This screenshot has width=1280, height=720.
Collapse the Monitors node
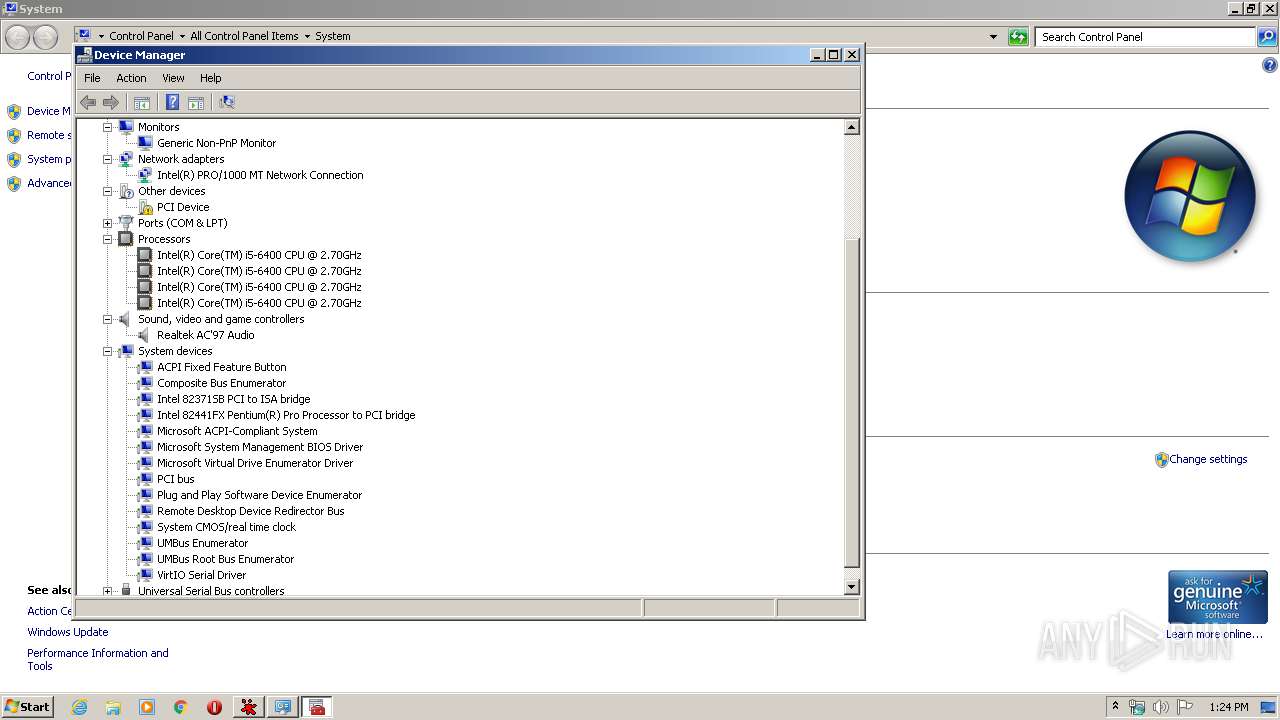(x=108, y=127)
